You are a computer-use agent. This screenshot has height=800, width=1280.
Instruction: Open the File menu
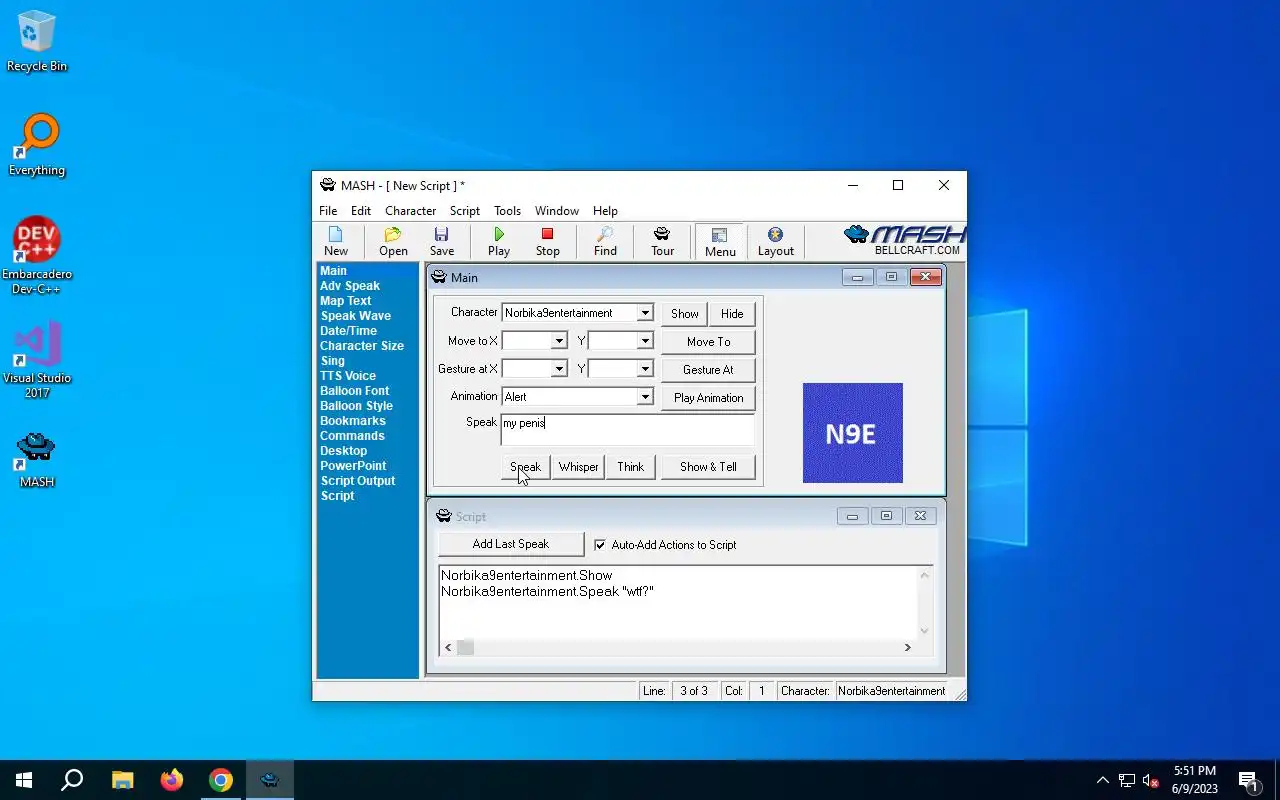click(x=328, y=211)
